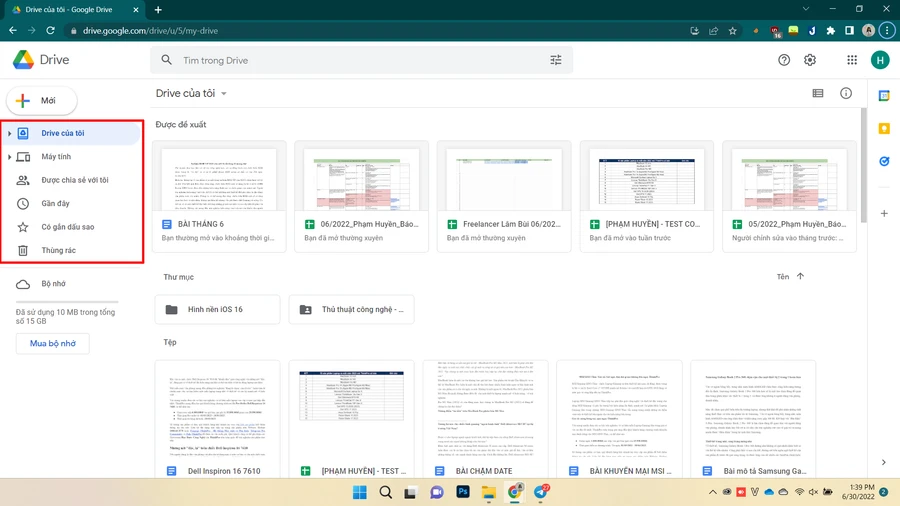Open Thủ thuật công nghệ folder
This screenshot has height=506, width=900.
click(x=351, y=309)
